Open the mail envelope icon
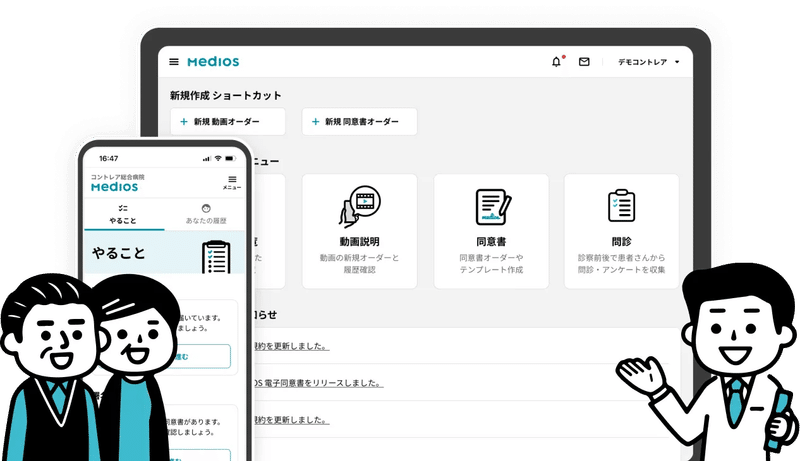800x461 pixels. click(584, 62)
